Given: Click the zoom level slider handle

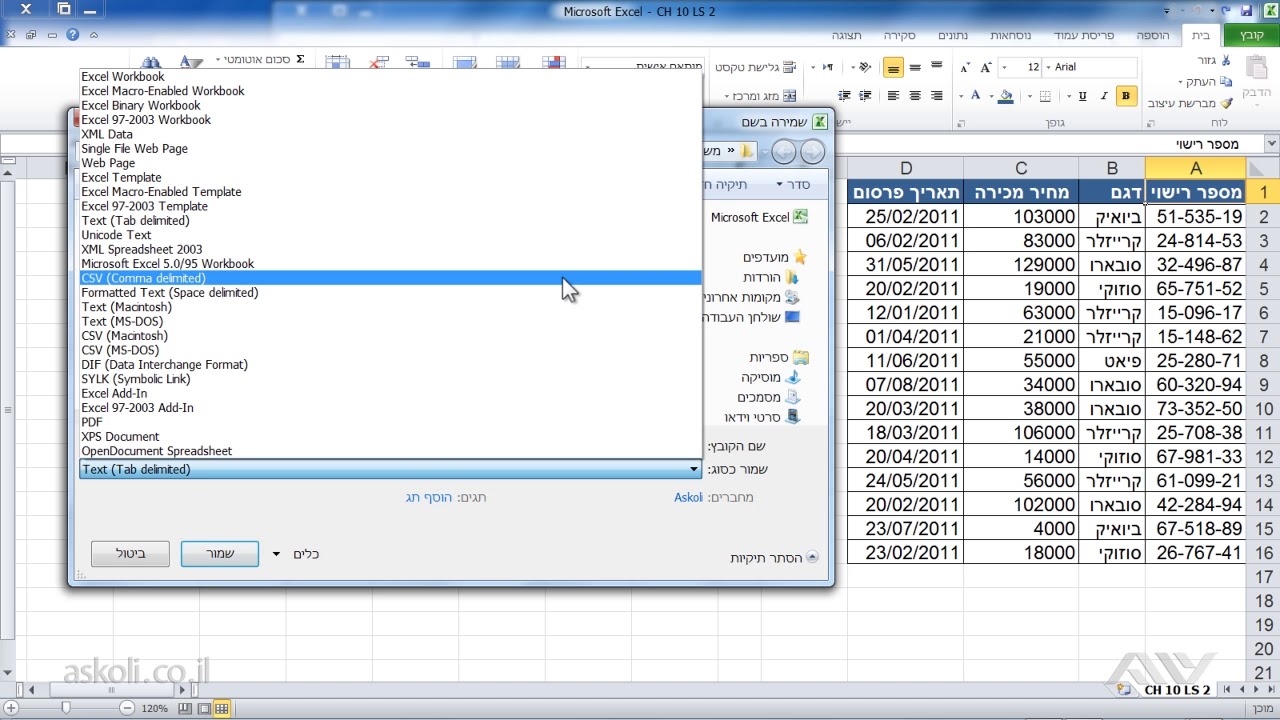Looking at the screenshot, I should [66, 708].
